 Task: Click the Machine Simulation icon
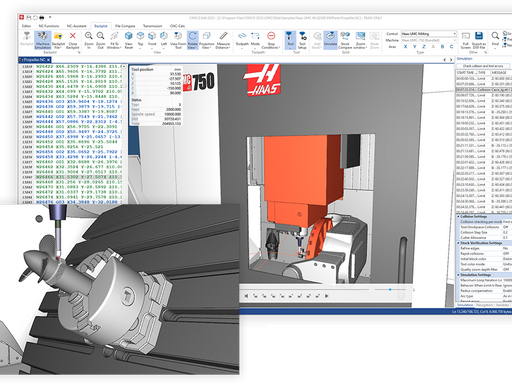(43, 40)
